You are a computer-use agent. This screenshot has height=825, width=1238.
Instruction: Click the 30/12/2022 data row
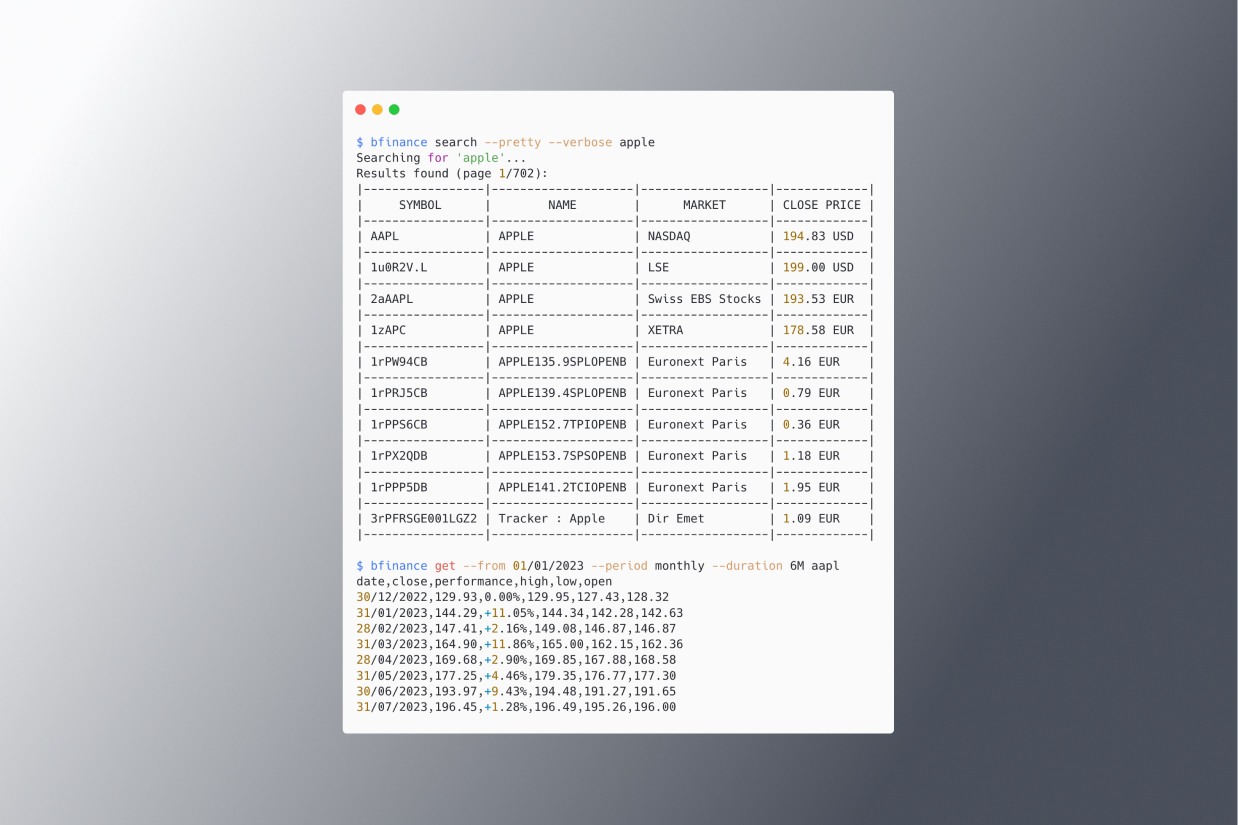(x=512, y=597)
